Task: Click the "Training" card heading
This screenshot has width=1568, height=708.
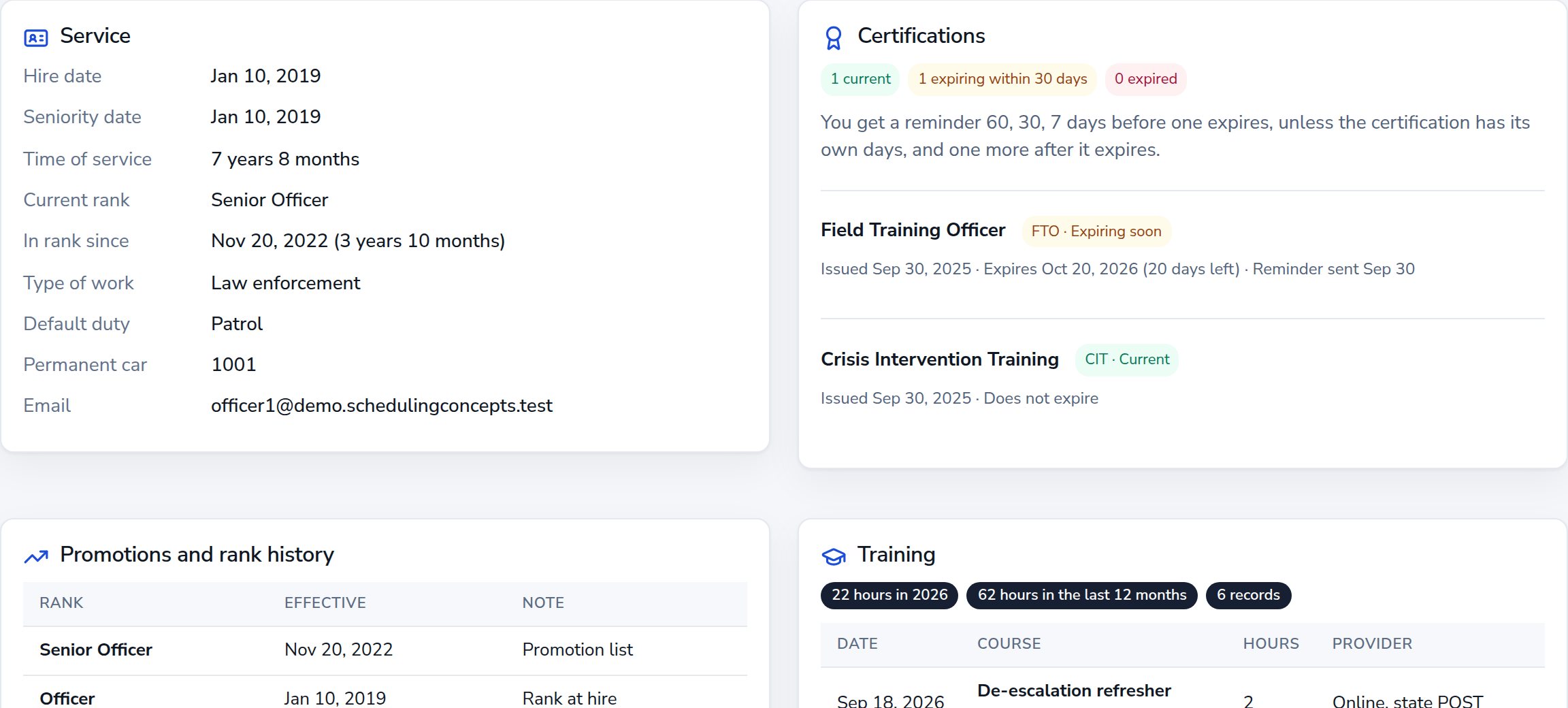Action: pyautogui.click(x=896, y=555)
